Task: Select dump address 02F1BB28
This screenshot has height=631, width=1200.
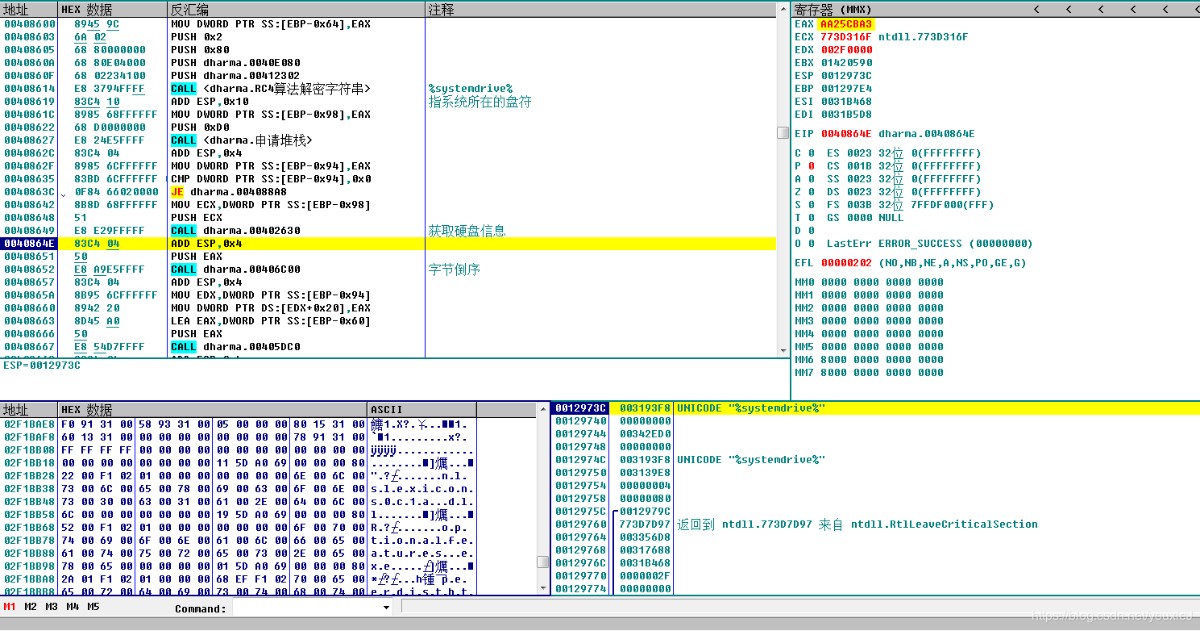Action: [x=28, y=476]
